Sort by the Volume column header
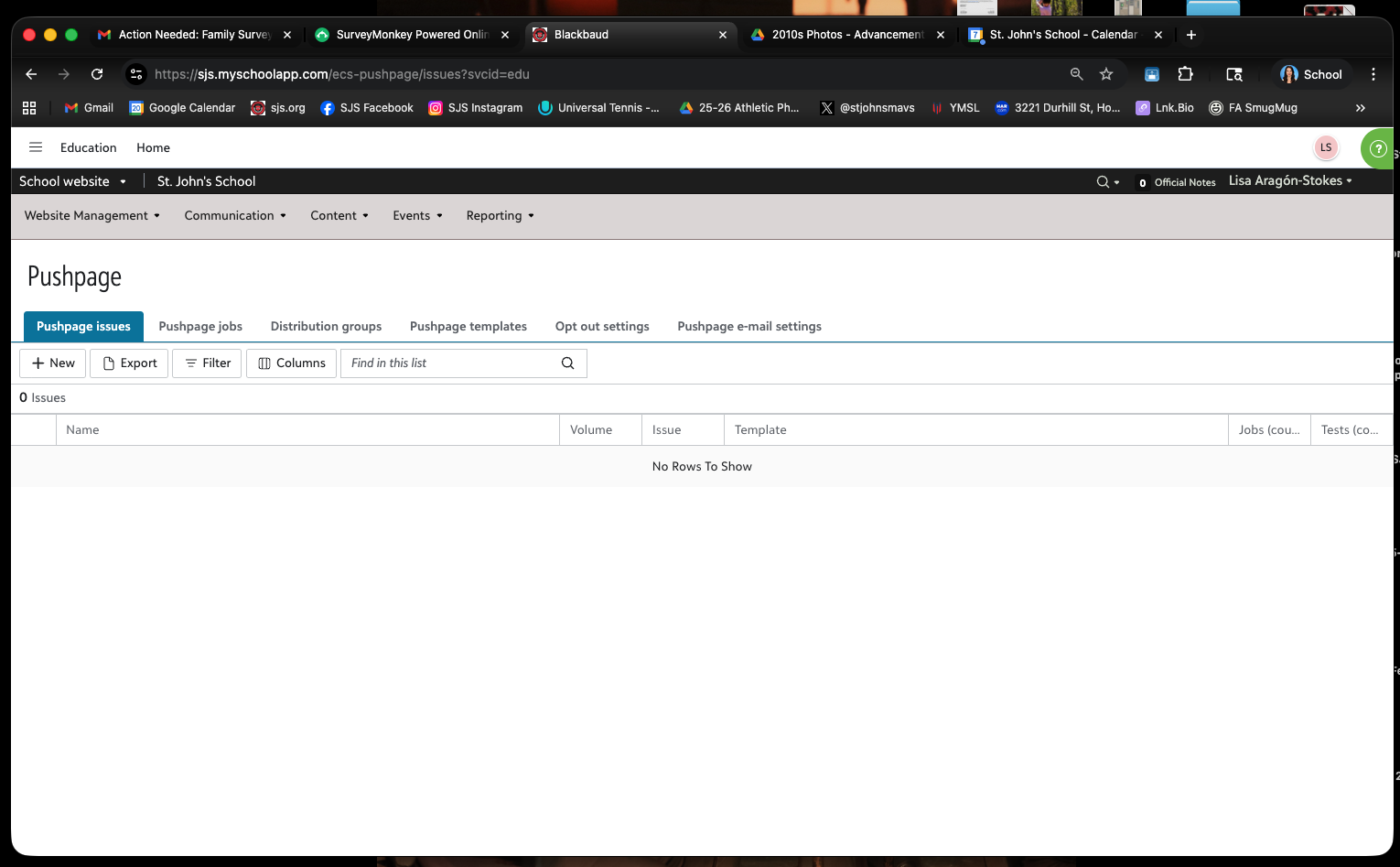The image size is (1400, 867). (600, 430)
